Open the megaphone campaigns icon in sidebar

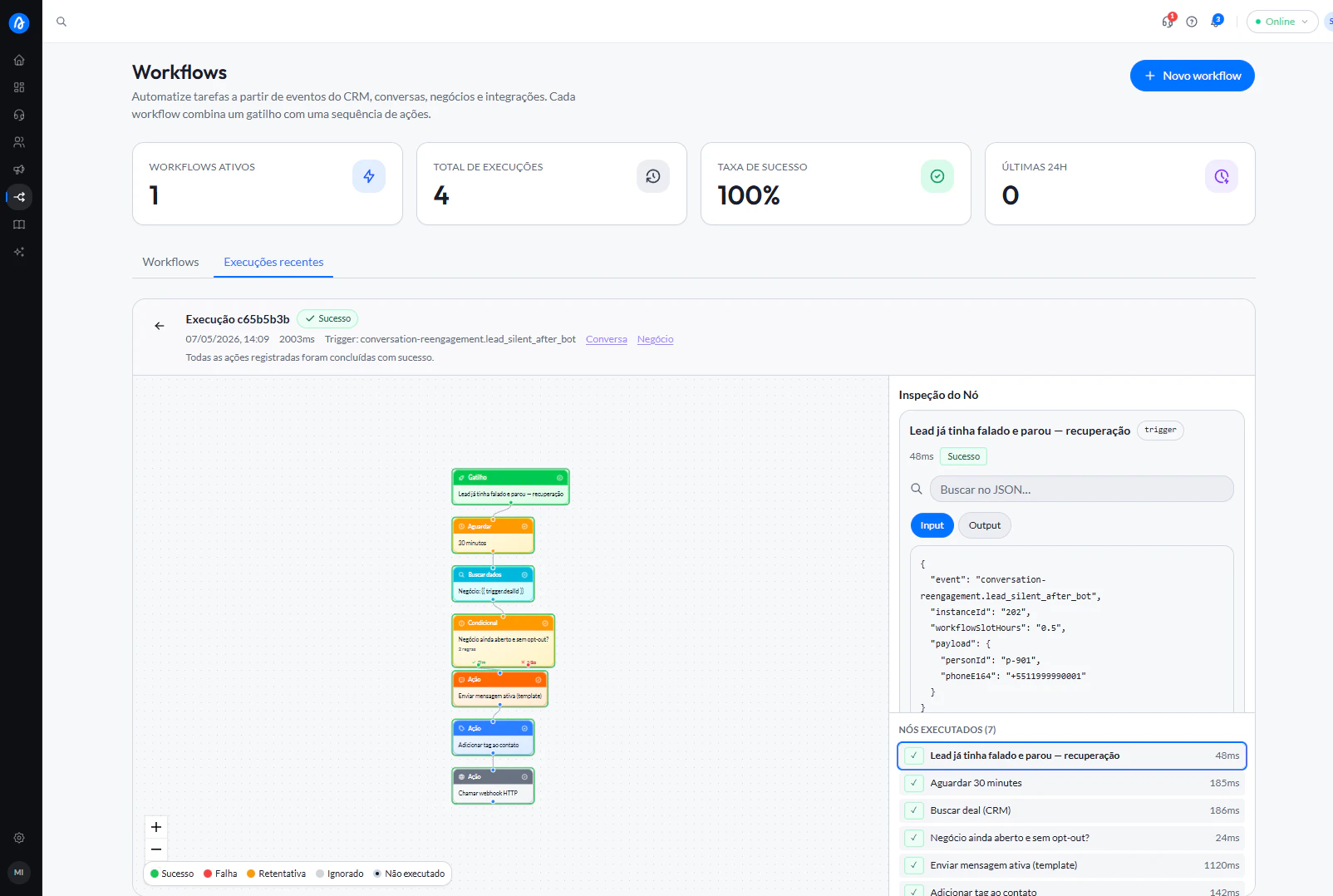(19, 170)
